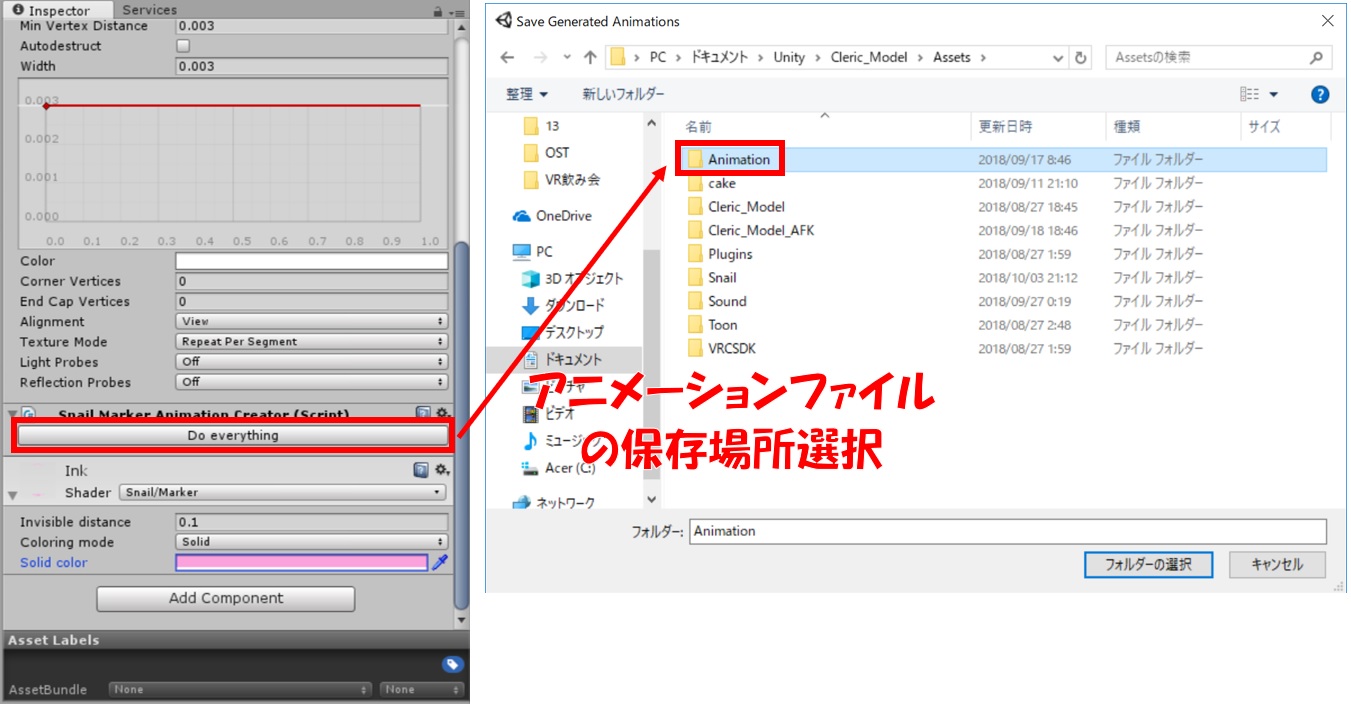
Task: Expand the Snail/Marker Shader dropdown
Action: pos(282,492)
